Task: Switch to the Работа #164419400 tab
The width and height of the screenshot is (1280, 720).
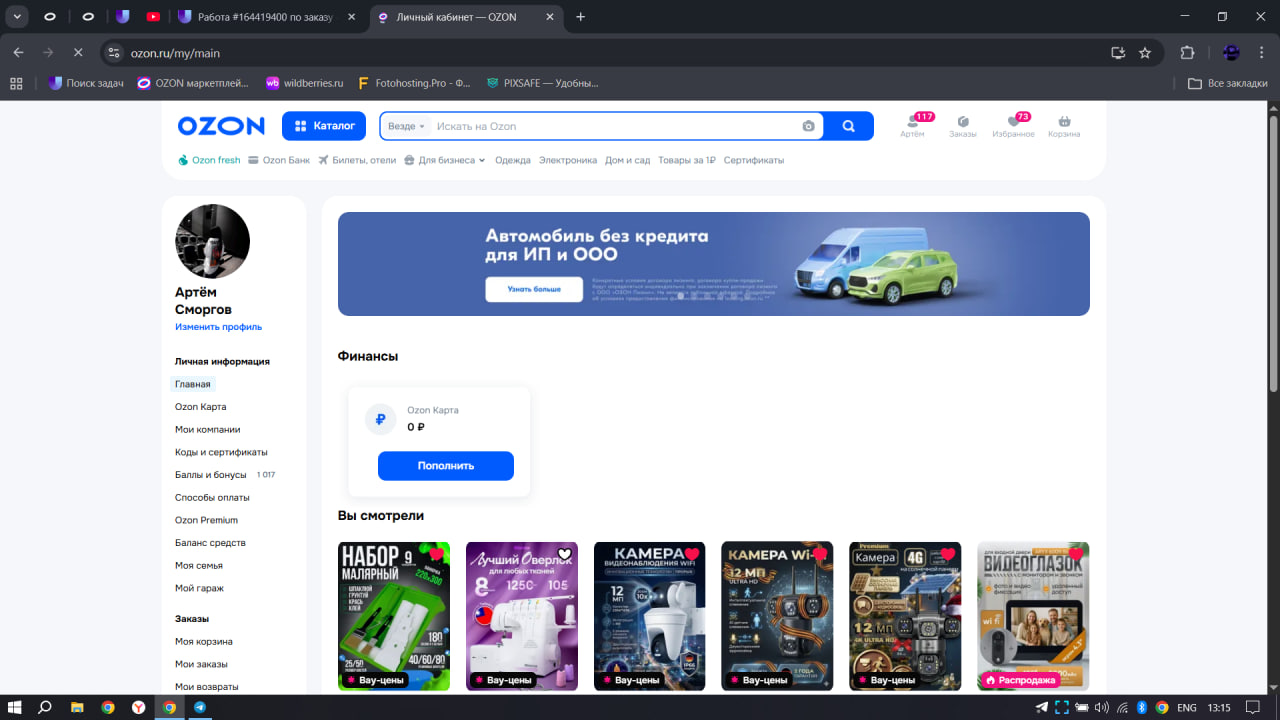Action: click(269, 17)
